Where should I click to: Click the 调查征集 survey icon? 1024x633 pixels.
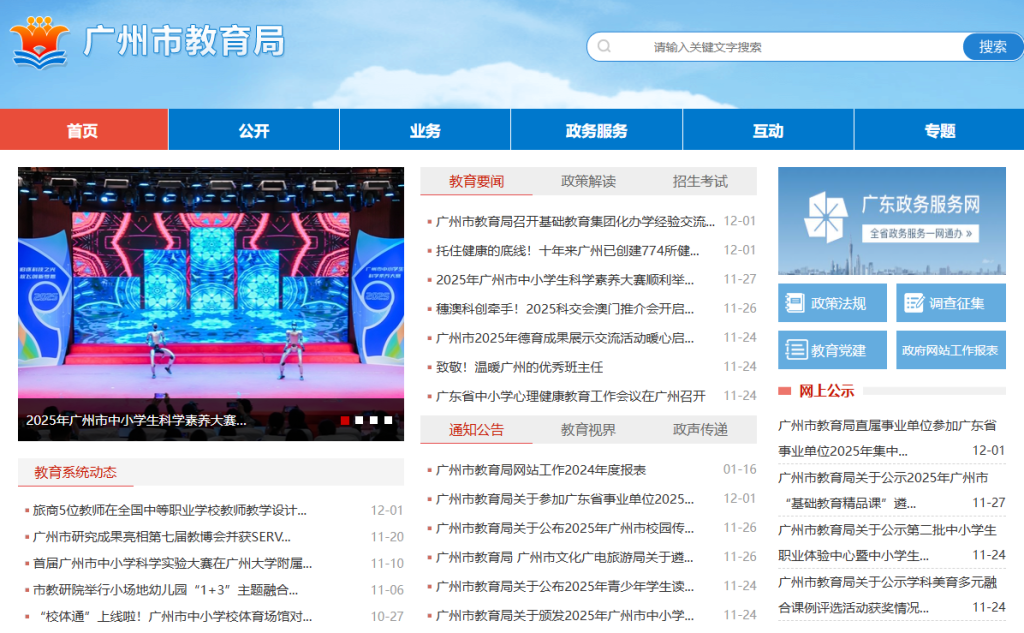tap(913, 302)
